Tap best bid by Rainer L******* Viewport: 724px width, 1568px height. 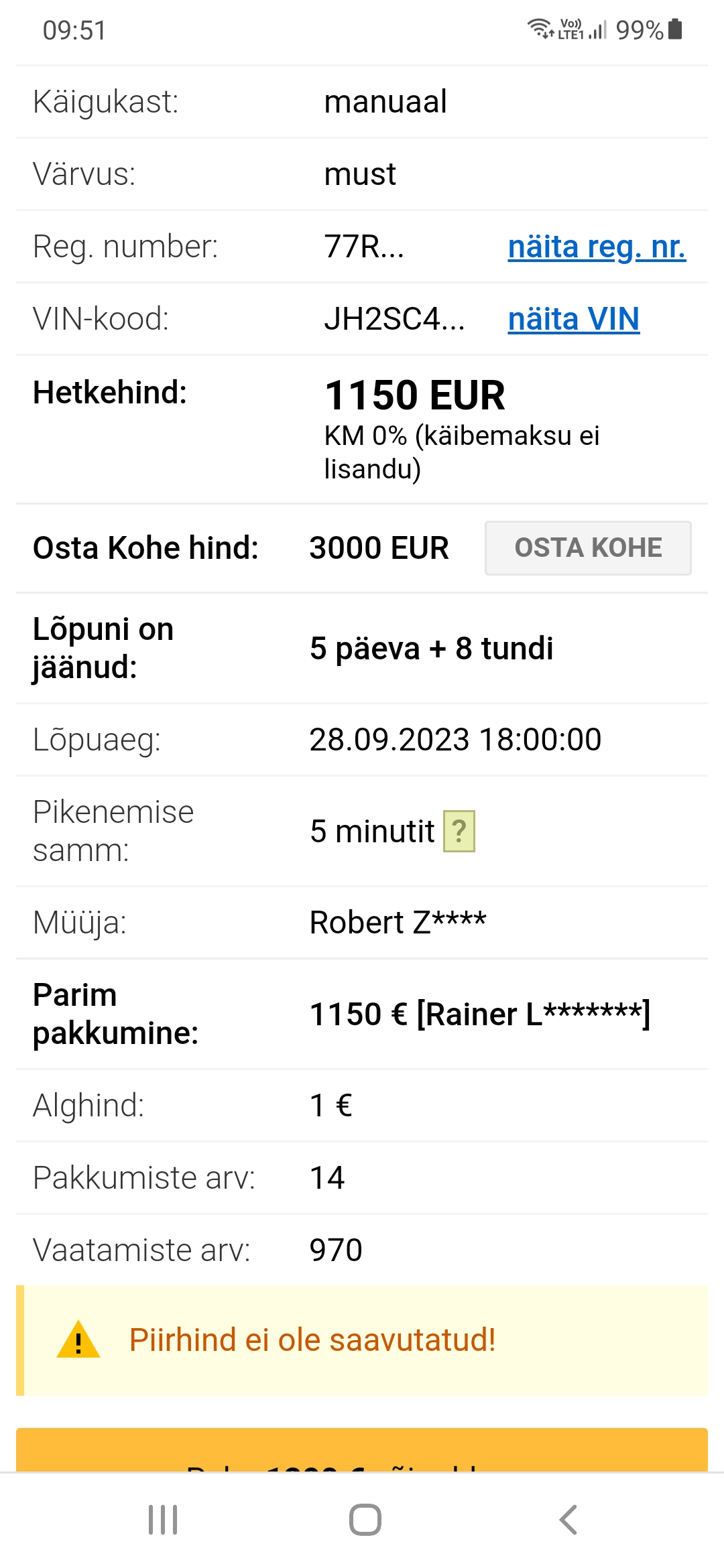(479, 1014)
